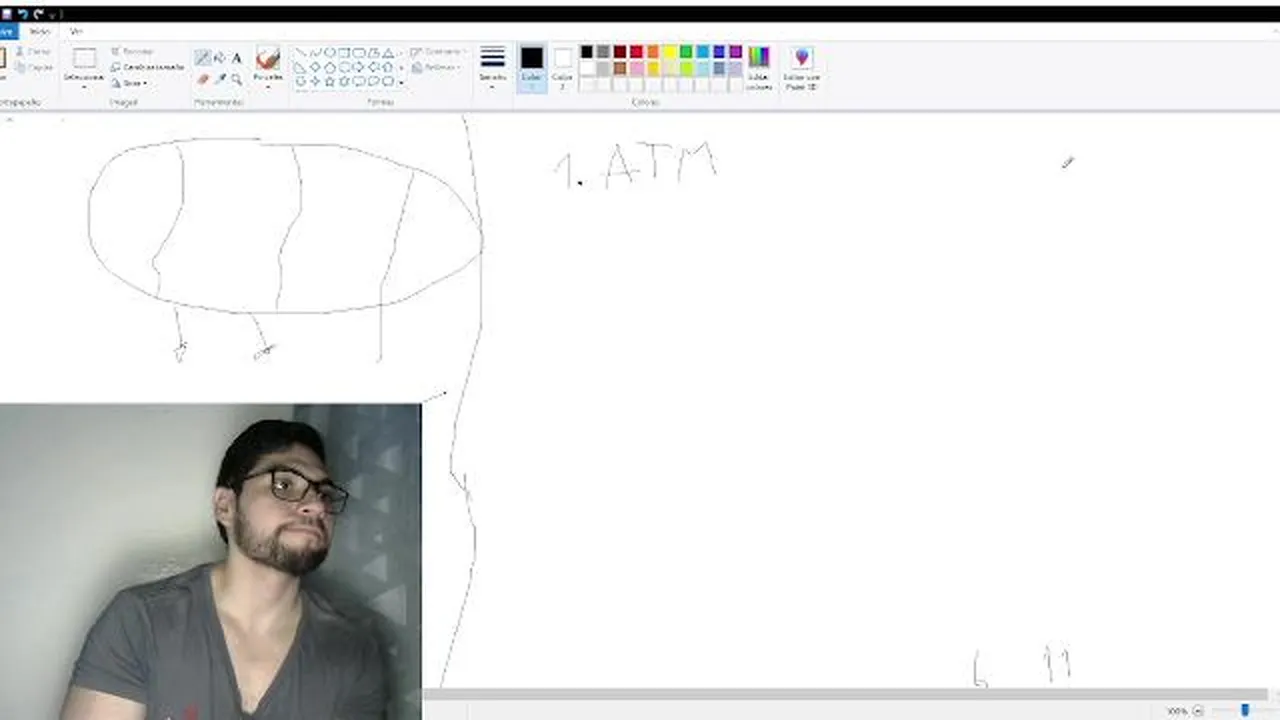The image size is (1280, 720).
Task: Pick the Triangle shape
Action: (388, 52)
